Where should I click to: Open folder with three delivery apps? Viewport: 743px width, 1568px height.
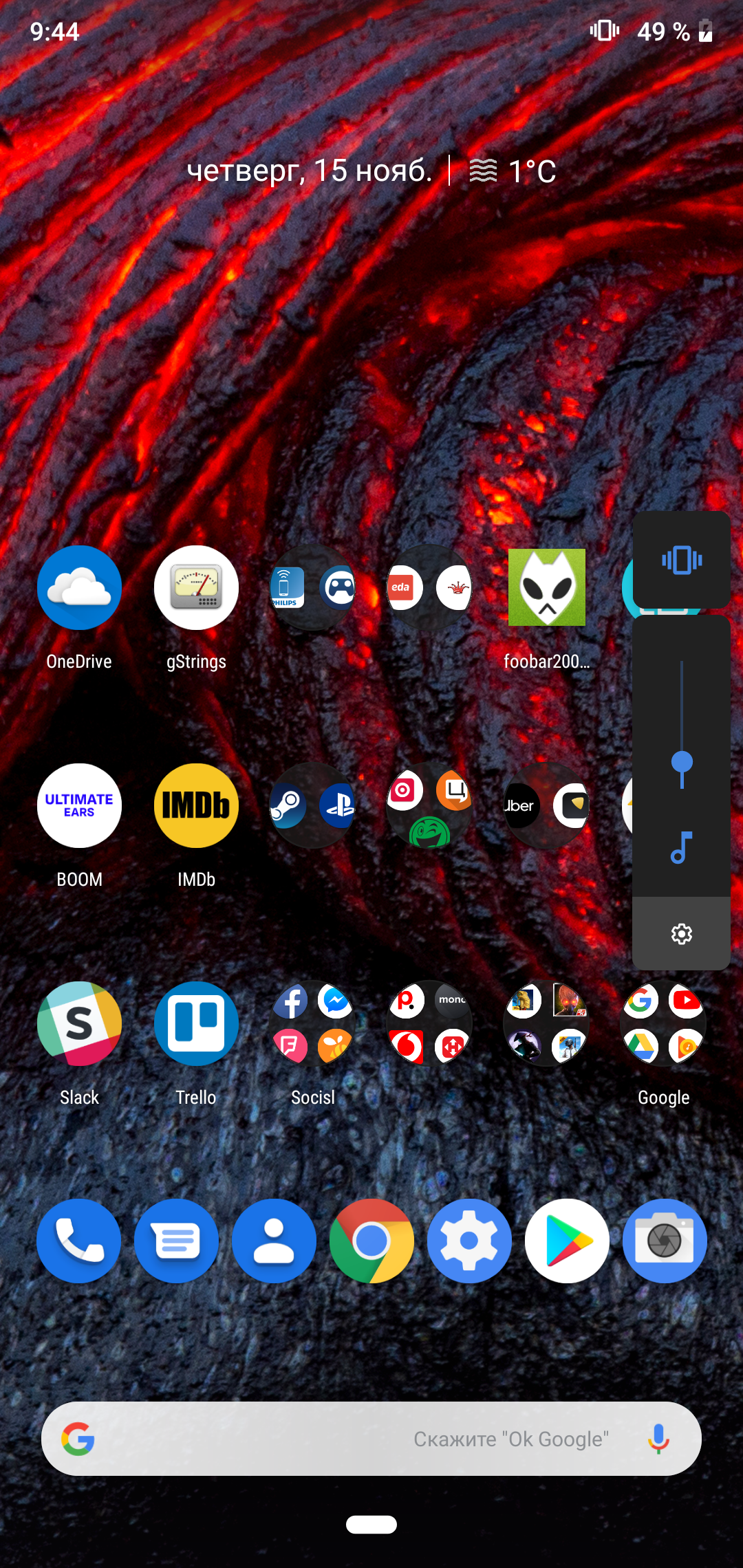[430, 806]
